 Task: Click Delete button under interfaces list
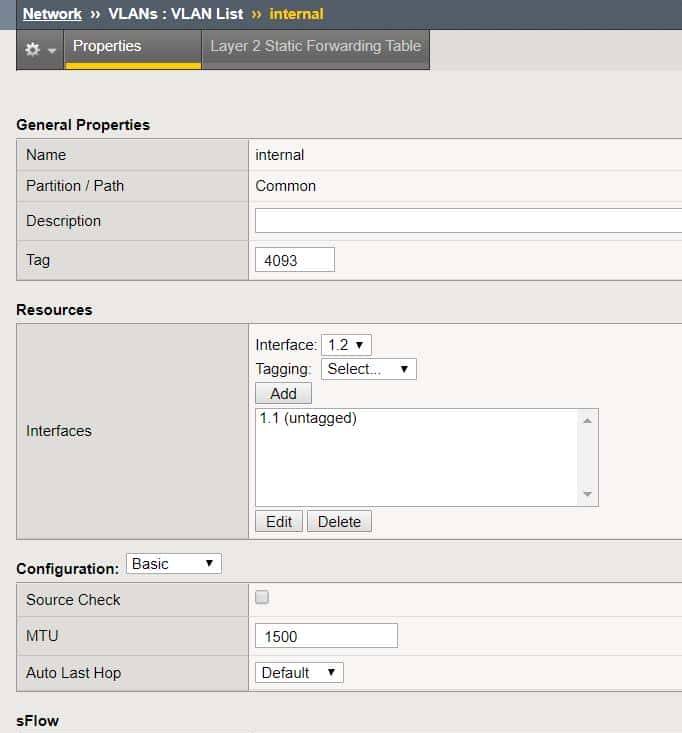[339, 521]
